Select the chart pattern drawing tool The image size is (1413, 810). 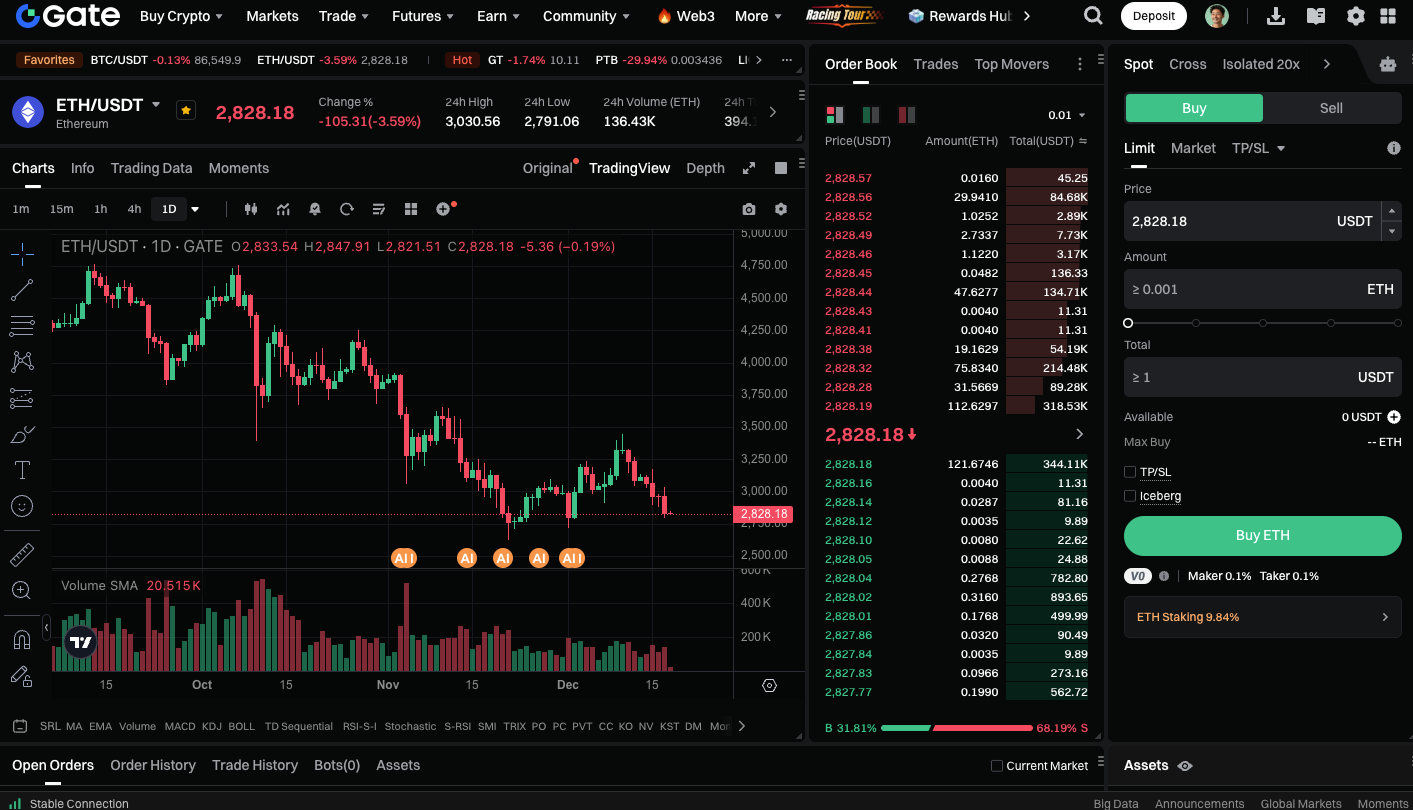coord(22,362)
